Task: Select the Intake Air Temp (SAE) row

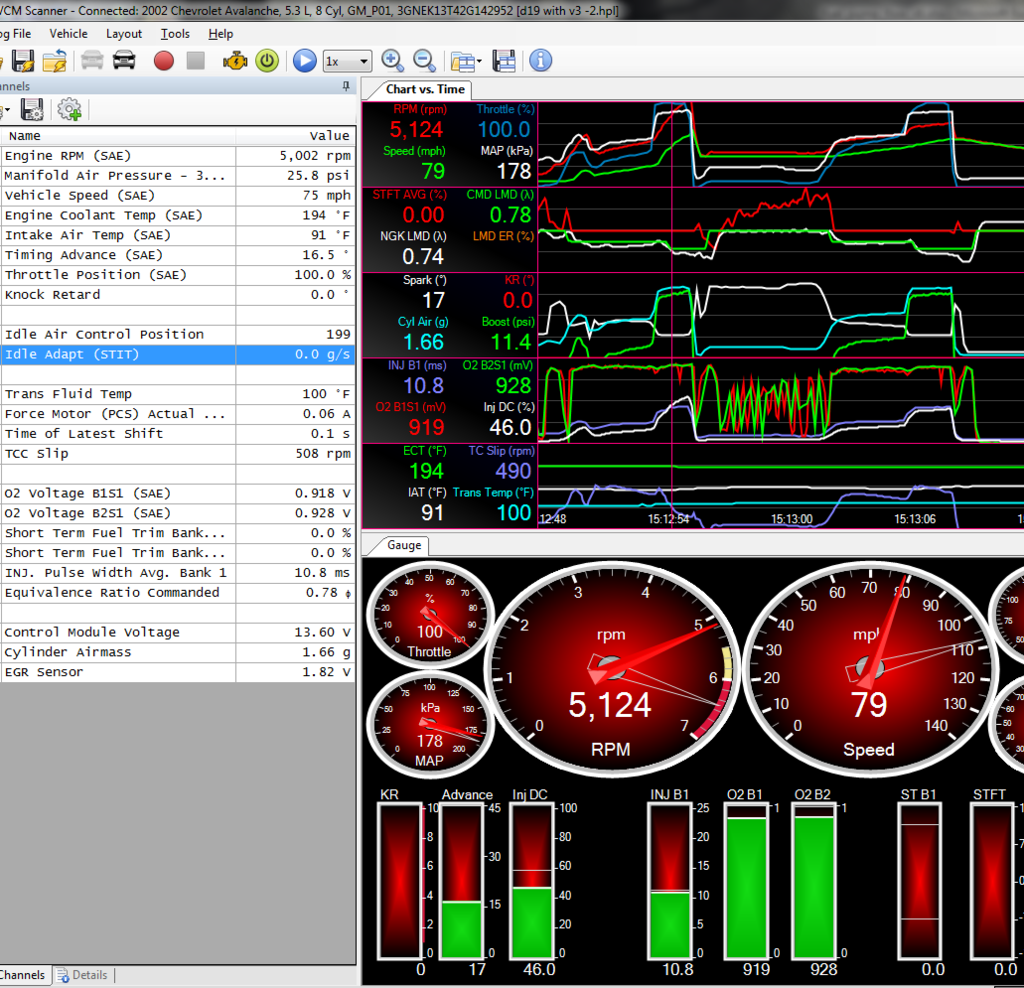Action: pyautogui.click(x=178, y=235)
